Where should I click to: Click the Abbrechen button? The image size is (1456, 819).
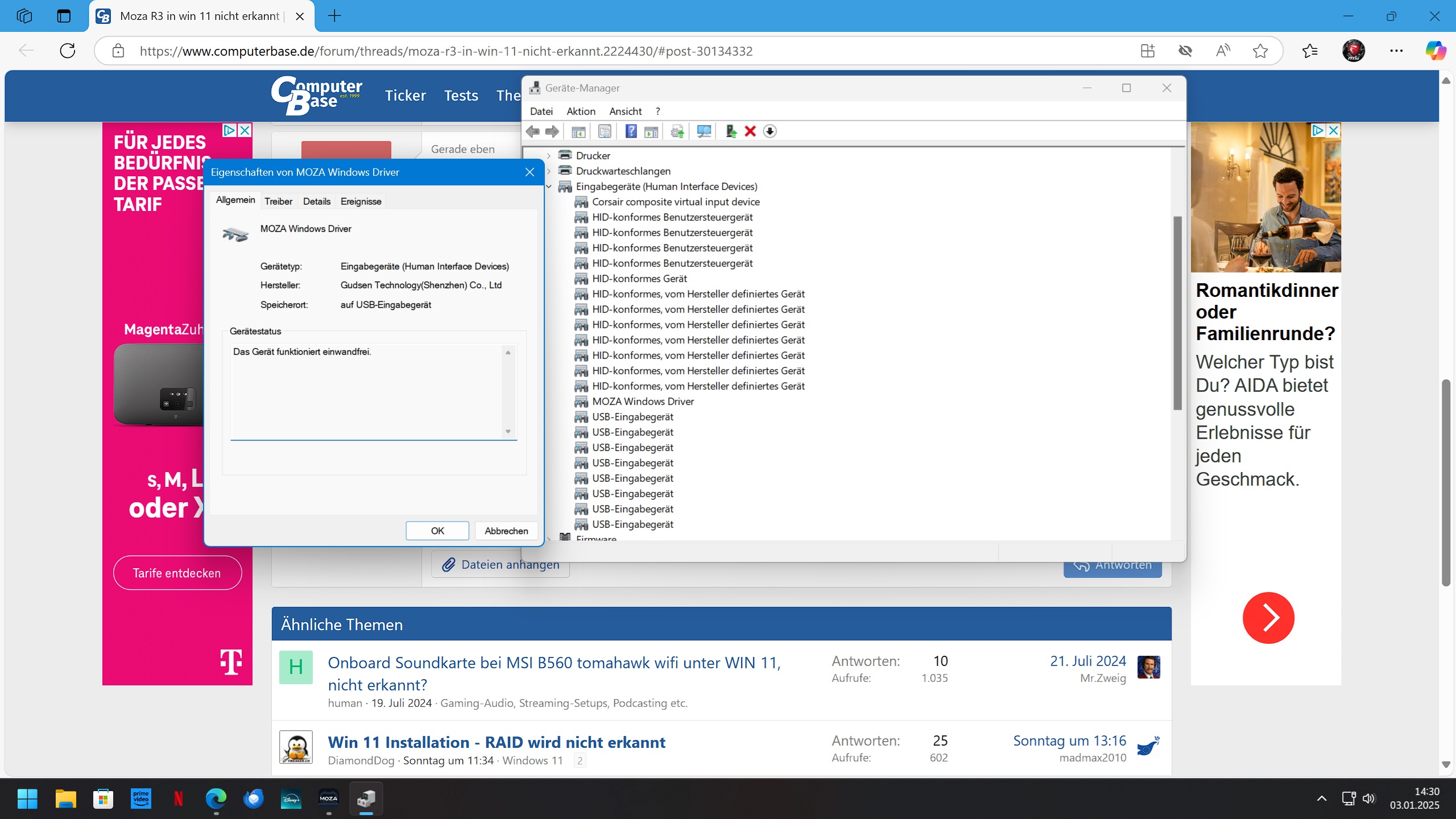point(506,531)
